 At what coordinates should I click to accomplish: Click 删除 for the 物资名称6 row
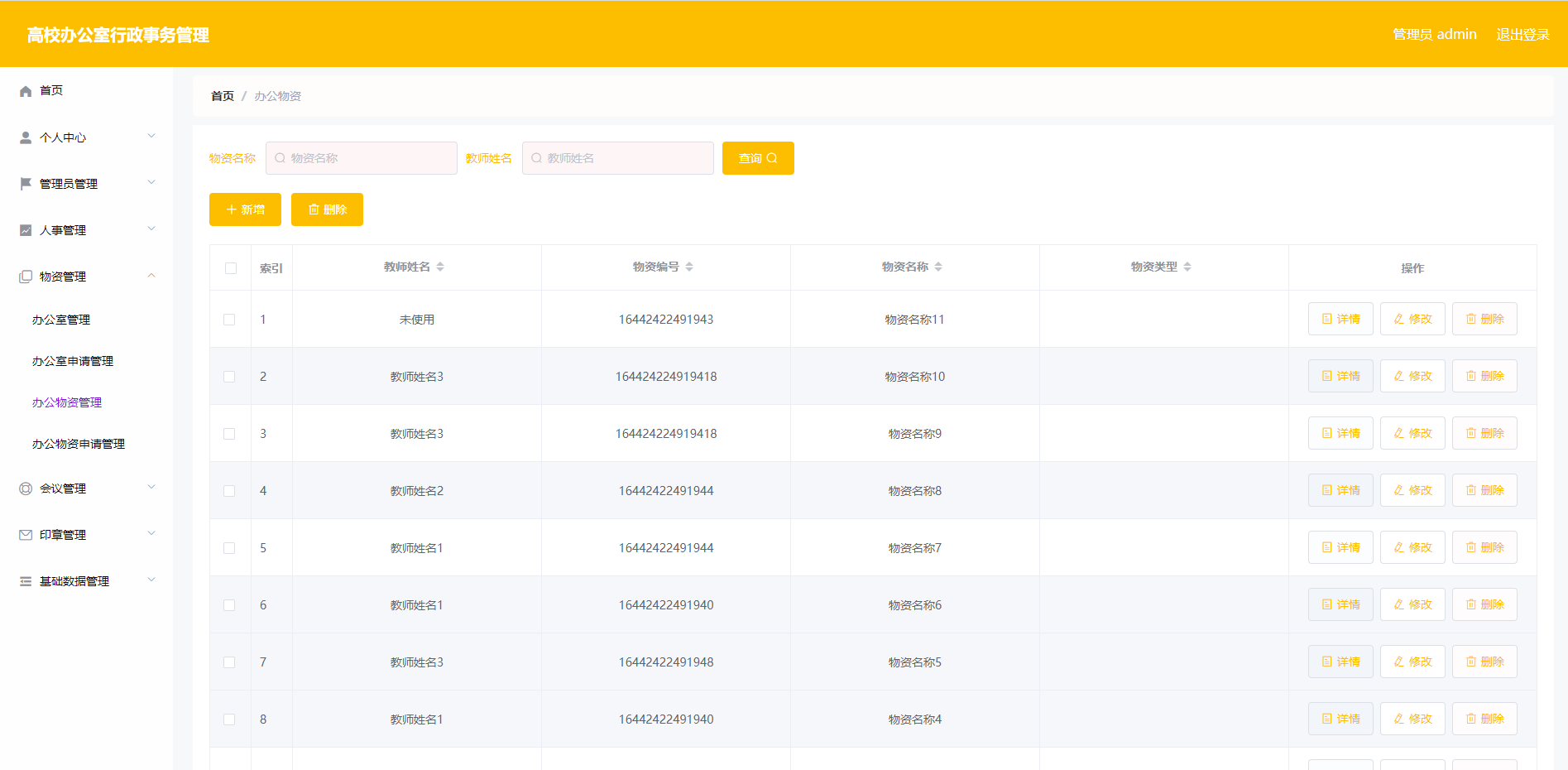click(1484, 604)
